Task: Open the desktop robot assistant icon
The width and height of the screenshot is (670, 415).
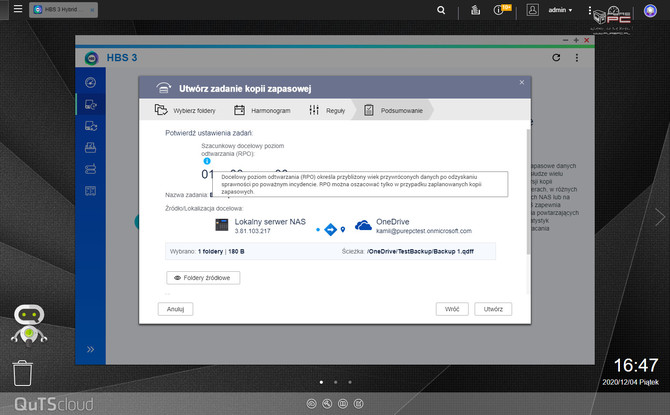Action: [x=29, y=325]
